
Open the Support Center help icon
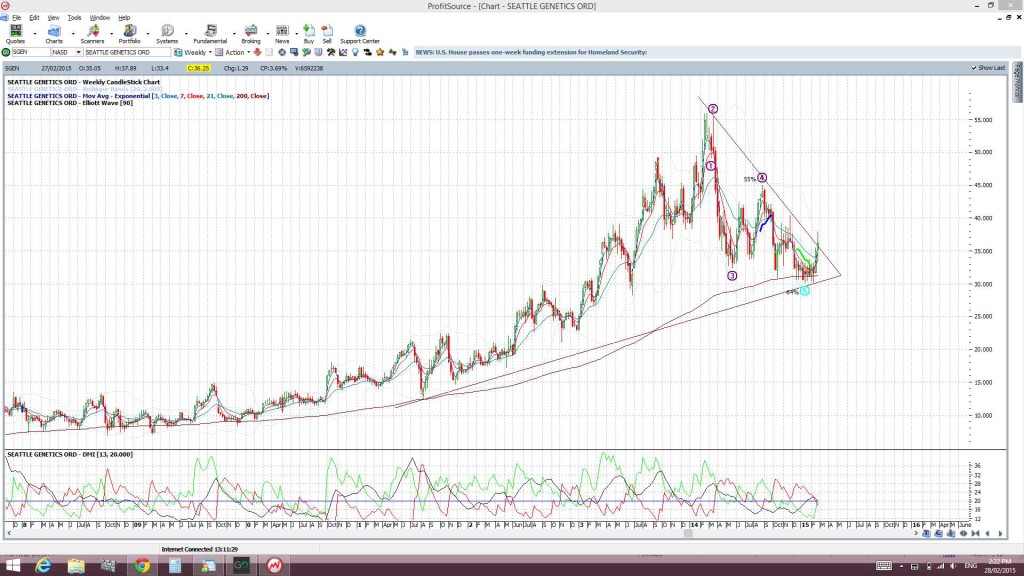pos(360,34)
